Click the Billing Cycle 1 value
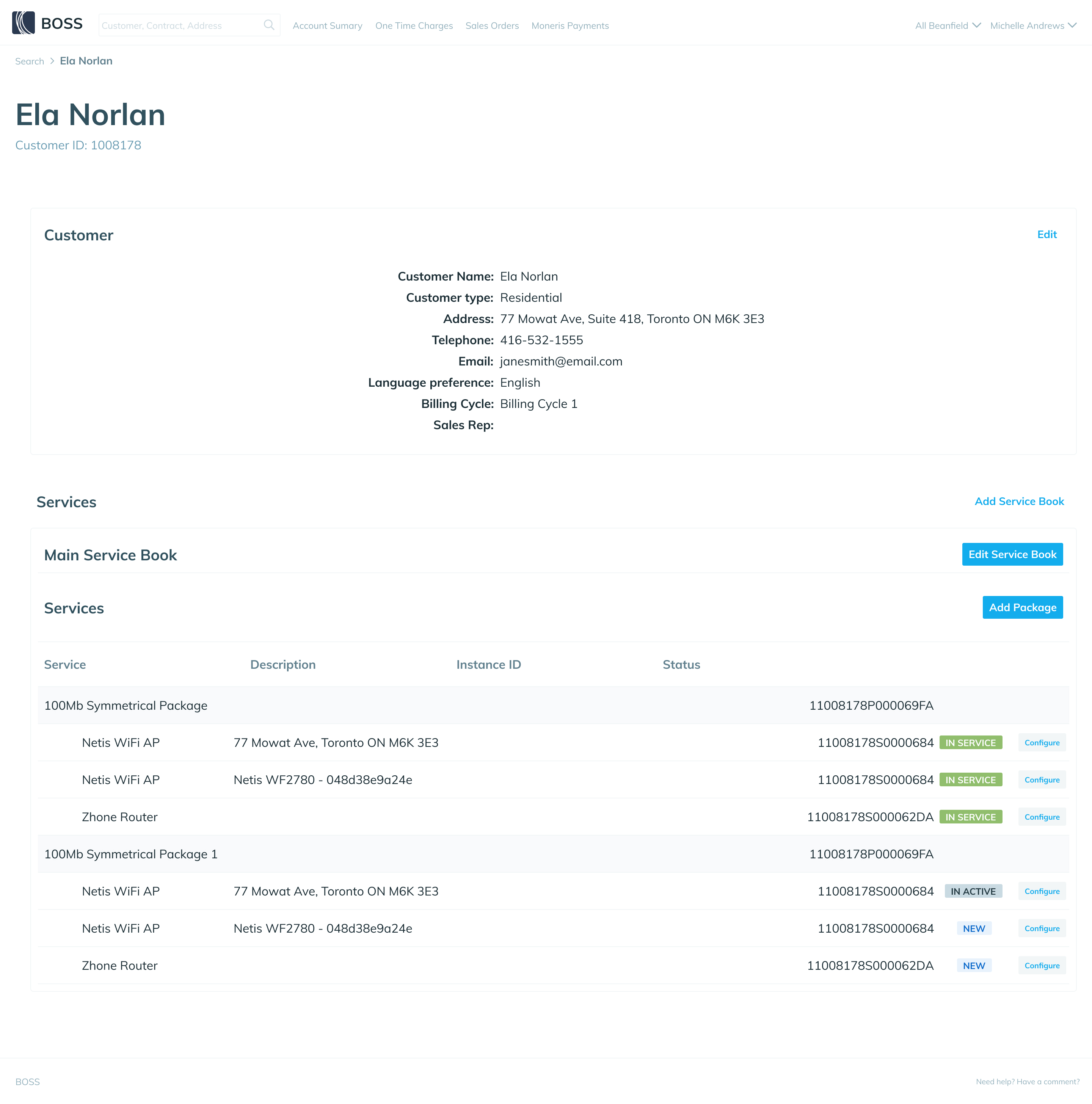 click(x=539, y=404)
